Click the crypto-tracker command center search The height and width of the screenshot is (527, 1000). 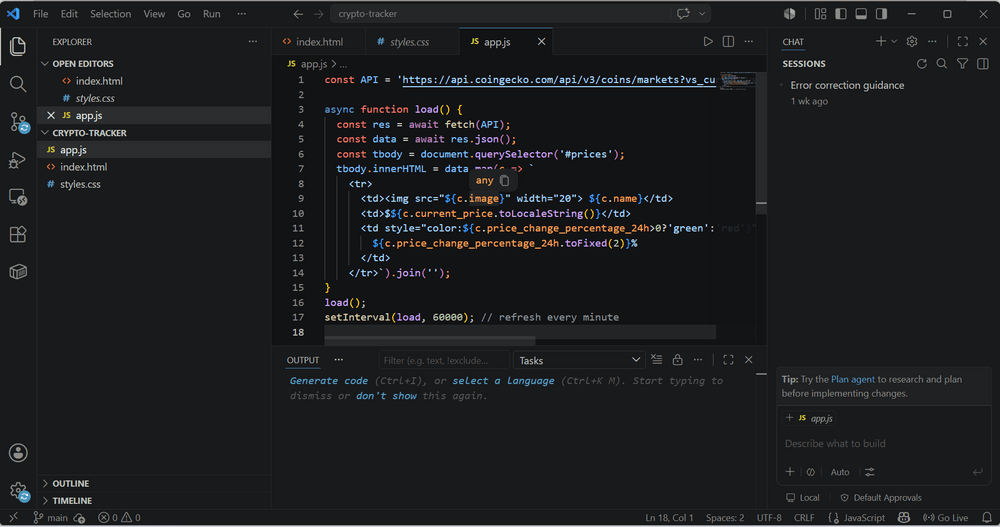coord(501,14)
